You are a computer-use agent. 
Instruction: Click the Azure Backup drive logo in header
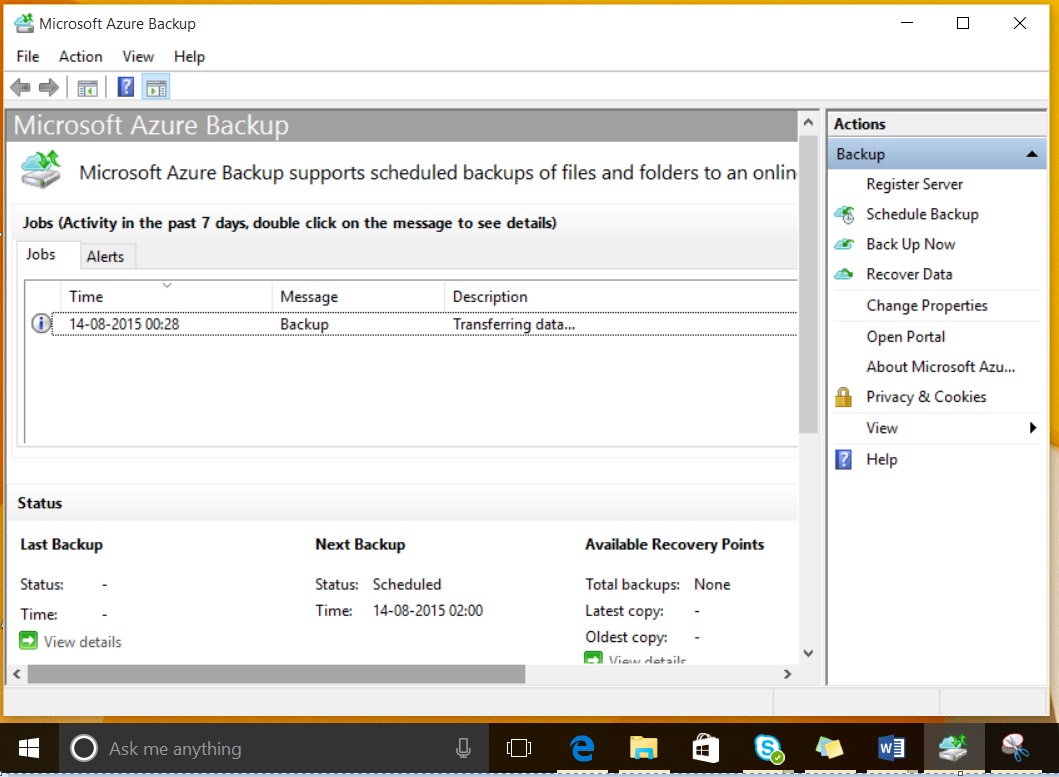click(41, 170)
